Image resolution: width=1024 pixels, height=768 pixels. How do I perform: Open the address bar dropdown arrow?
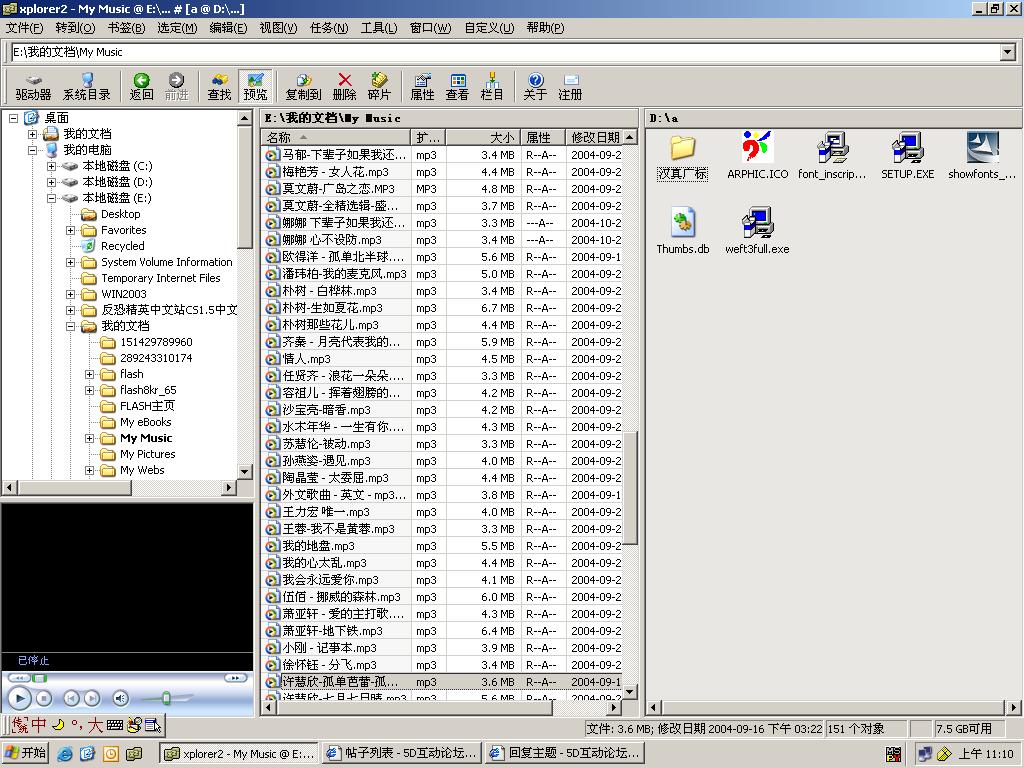click(x=1008, y=52)
